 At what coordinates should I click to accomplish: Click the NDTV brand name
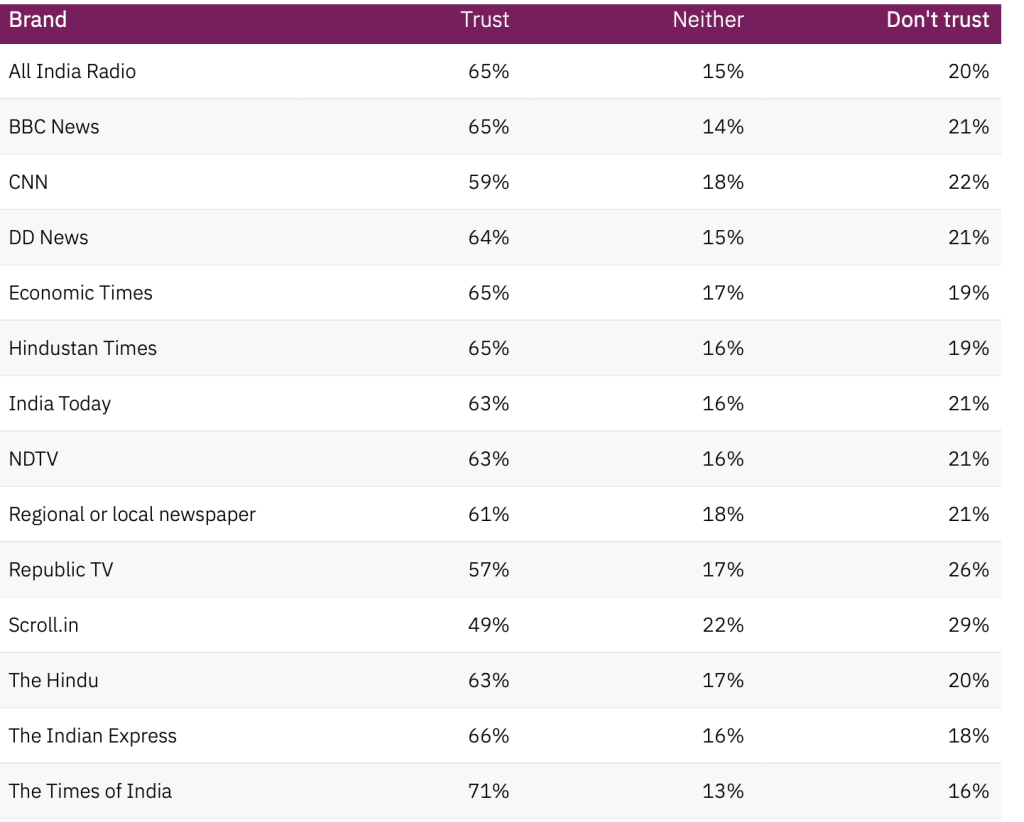click(35, 459)
